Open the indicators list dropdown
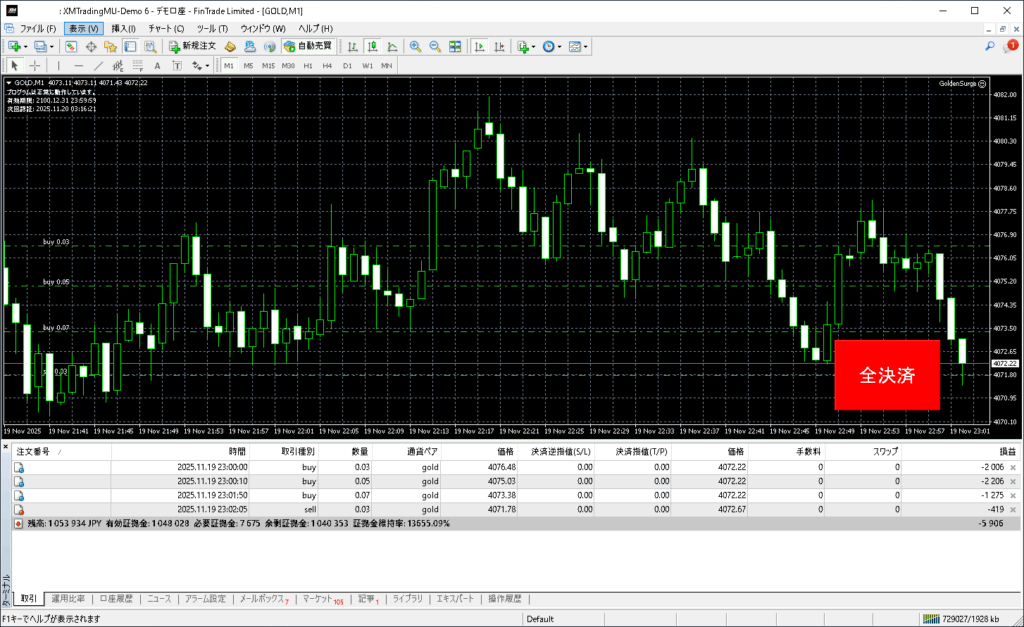 534,46
